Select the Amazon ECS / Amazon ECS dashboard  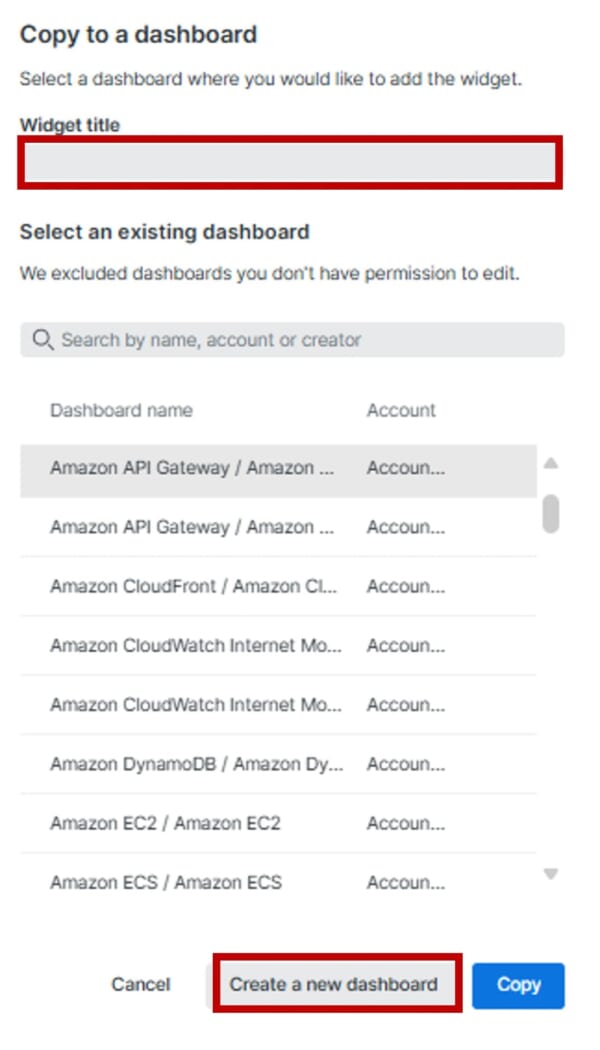click(x=166, y=883)
